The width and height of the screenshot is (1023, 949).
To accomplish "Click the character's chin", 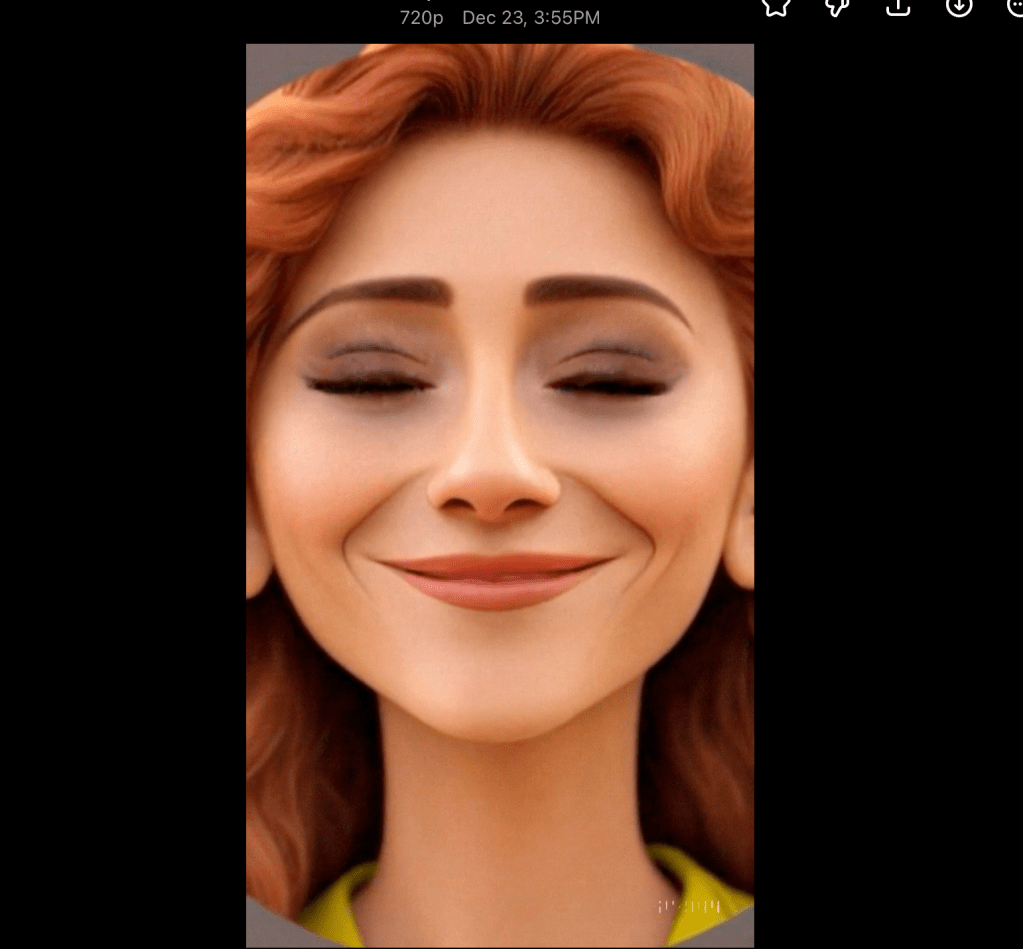I will pos(497,700).
